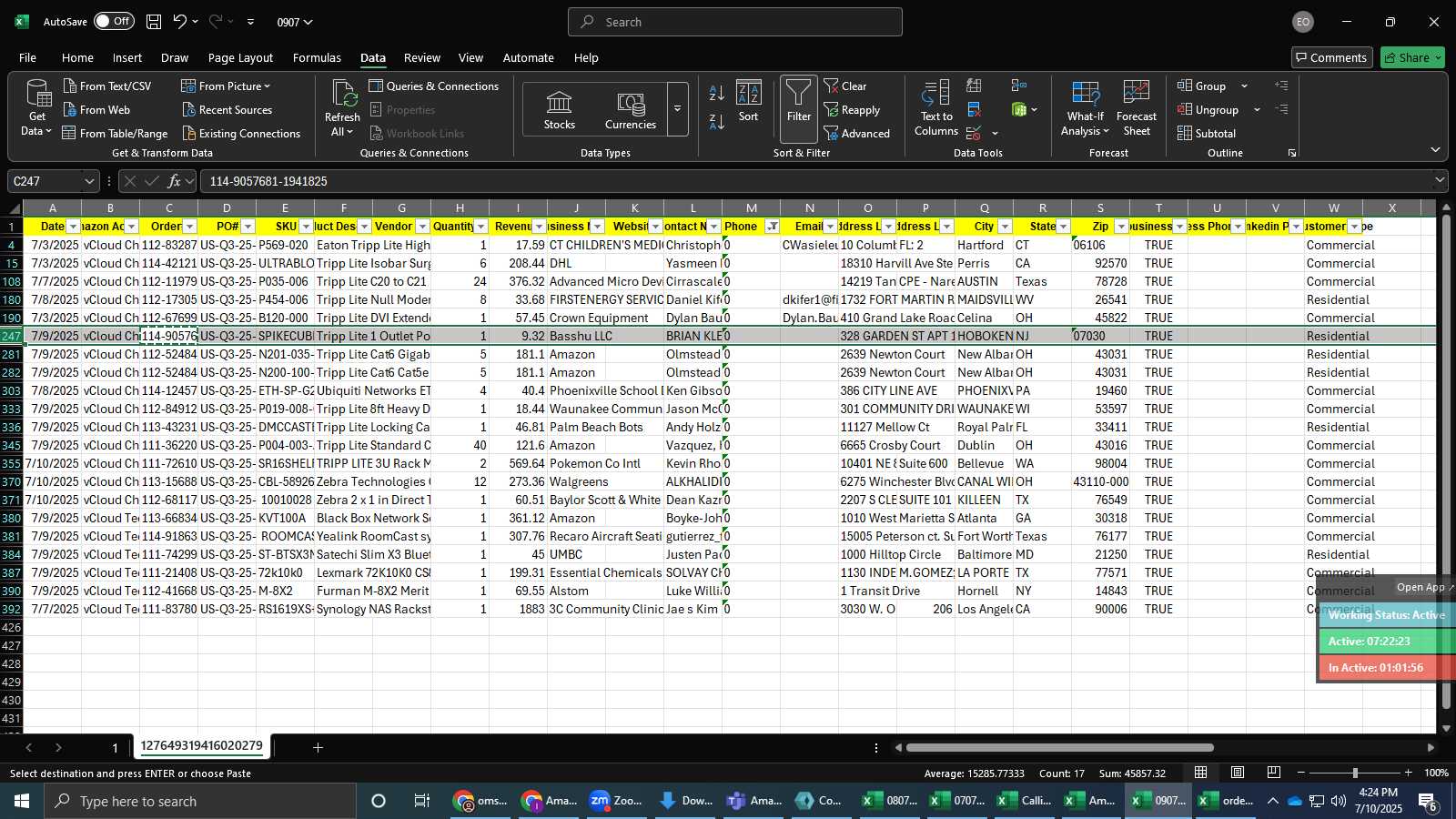Open the Vendor column filter dropdown
The height and width of the screenshot is (819, 1456).
pos(423,227)
